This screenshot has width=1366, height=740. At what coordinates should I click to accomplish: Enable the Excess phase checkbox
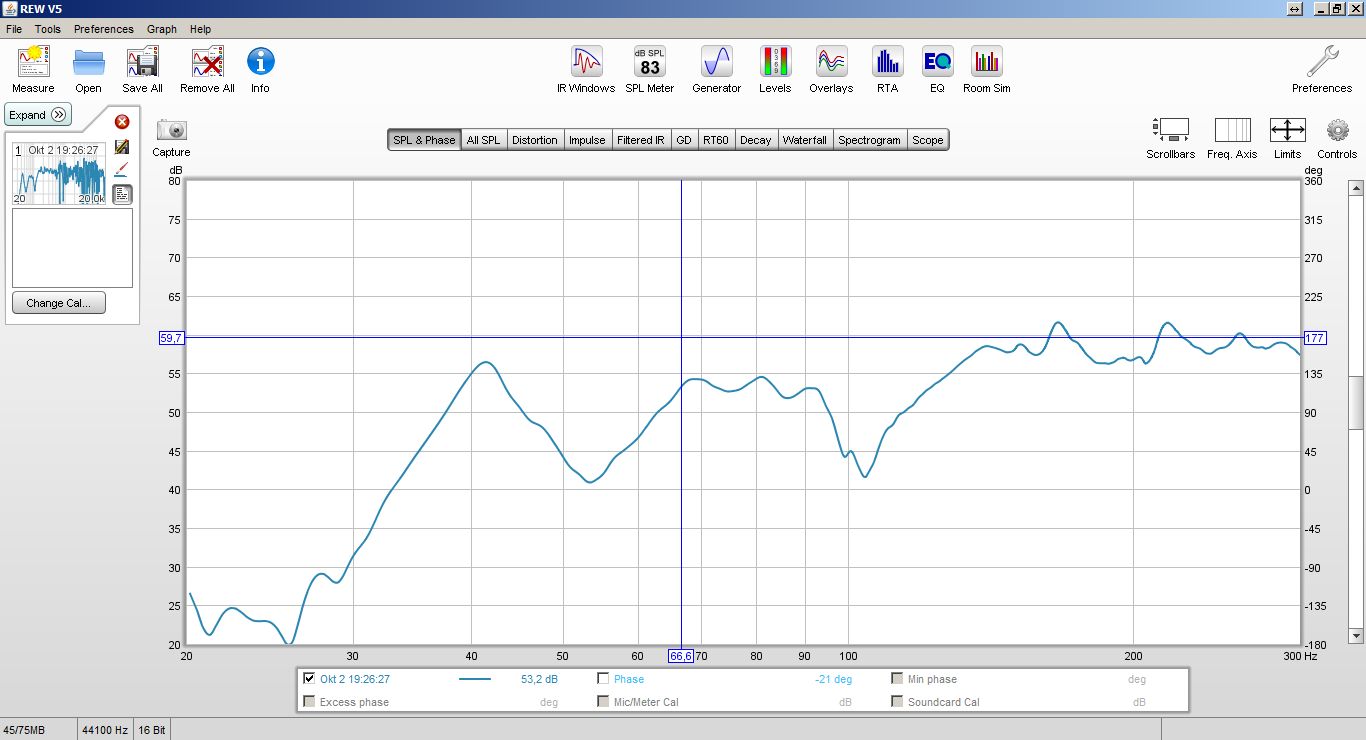pos(309,702)
